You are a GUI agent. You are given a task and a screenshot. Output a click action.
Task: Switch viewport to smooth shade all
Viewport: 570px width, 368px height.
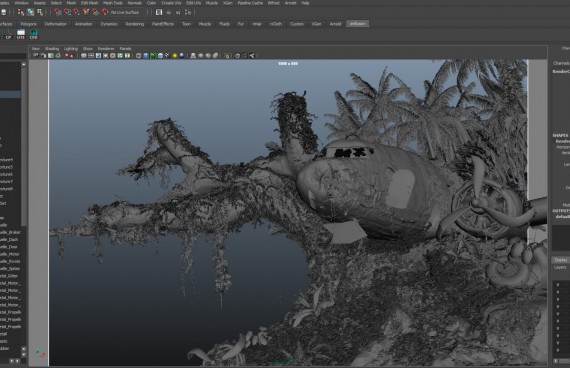[x=146, y=56]
